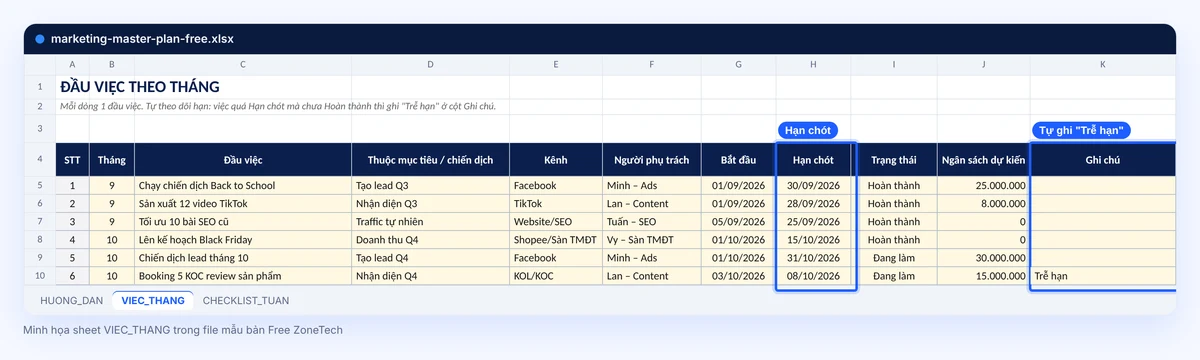Click the Tháng column header cell
Screen dimensions: 1200x360
point(112,160)
